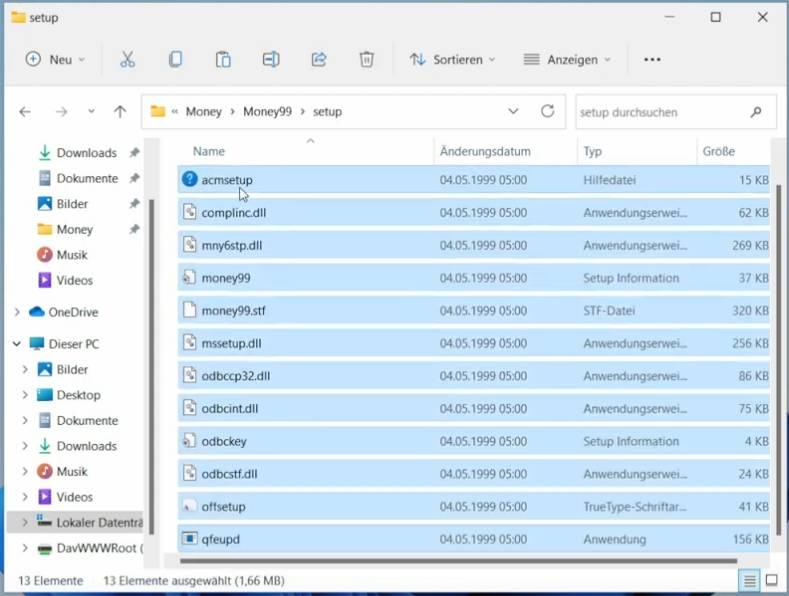Viewport: 789px width, 596px height.
Task: Select the odbcstf.dll file
Action: (x=473, y=474)
